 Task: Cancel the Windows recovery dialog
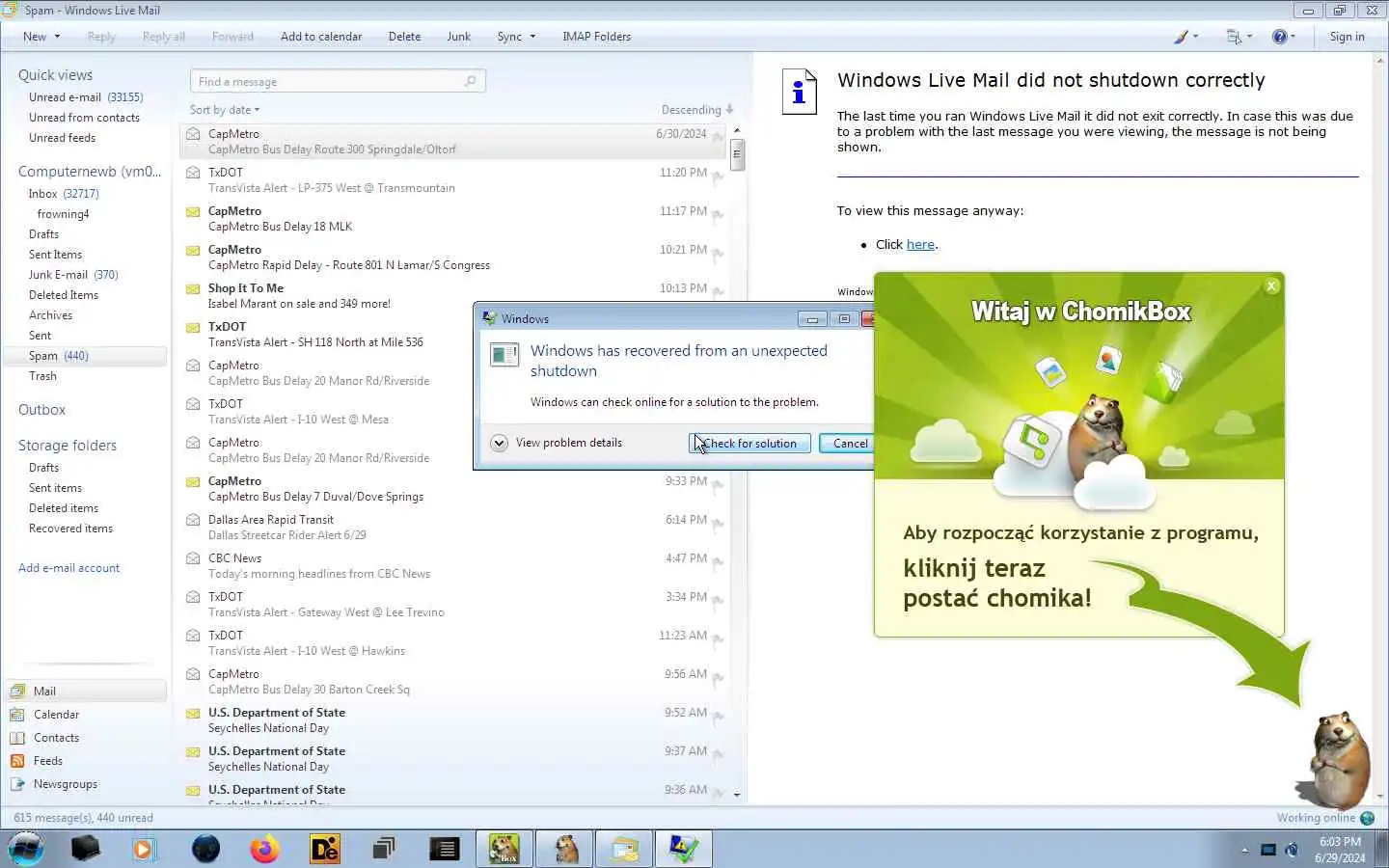point(849,444)
